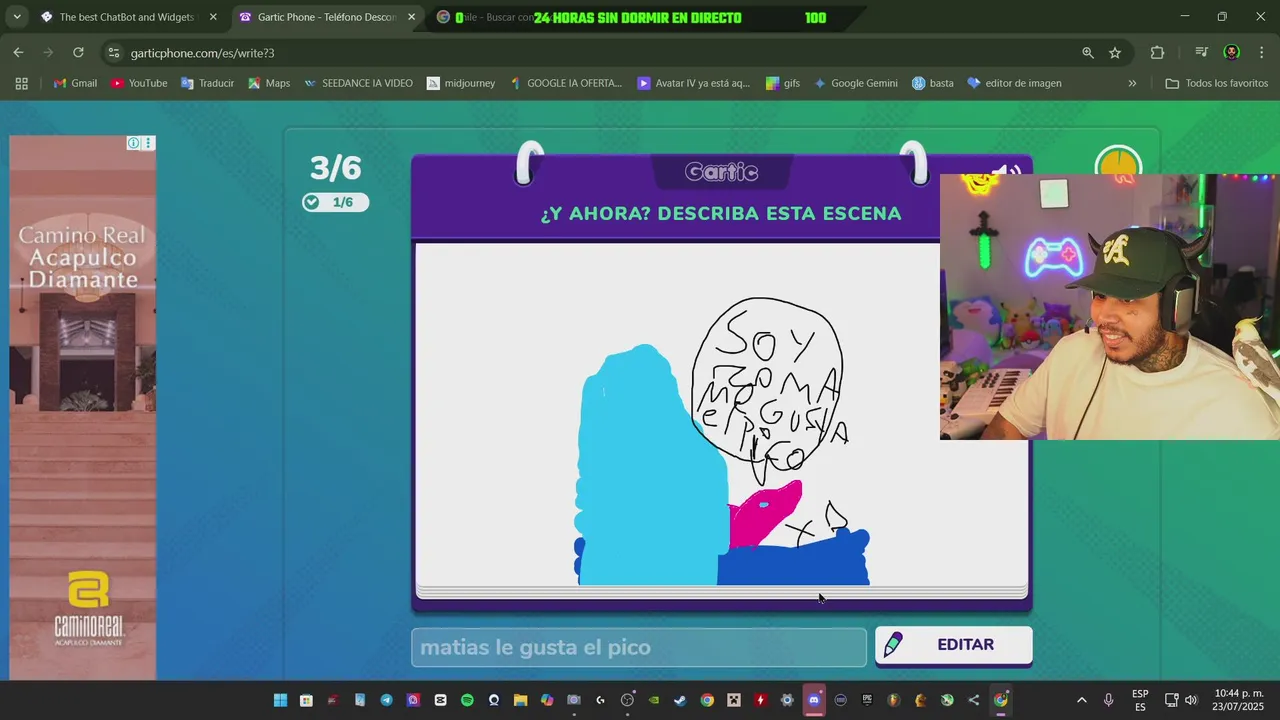Reload the Gartic Phone page
The width and height of the screenshot is (1280, 720).
click(x=78, y=52)
